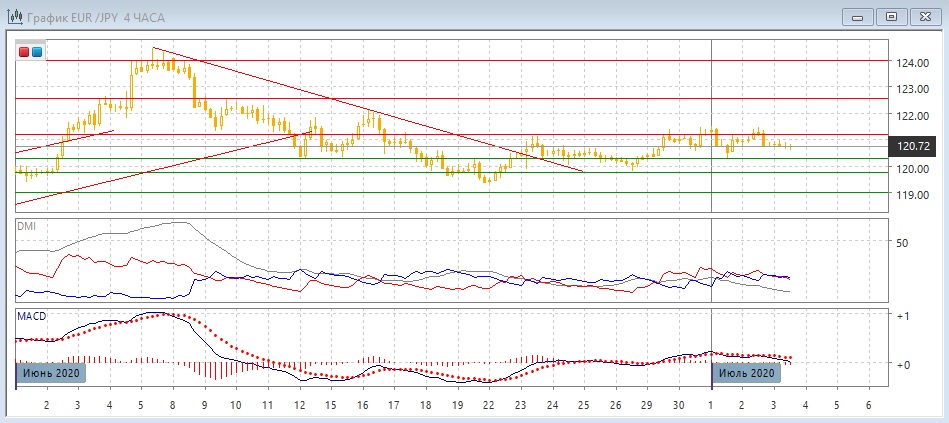The image size is (949, 423).
Task: Click the 119.00 price axis label
Action: 911,195
